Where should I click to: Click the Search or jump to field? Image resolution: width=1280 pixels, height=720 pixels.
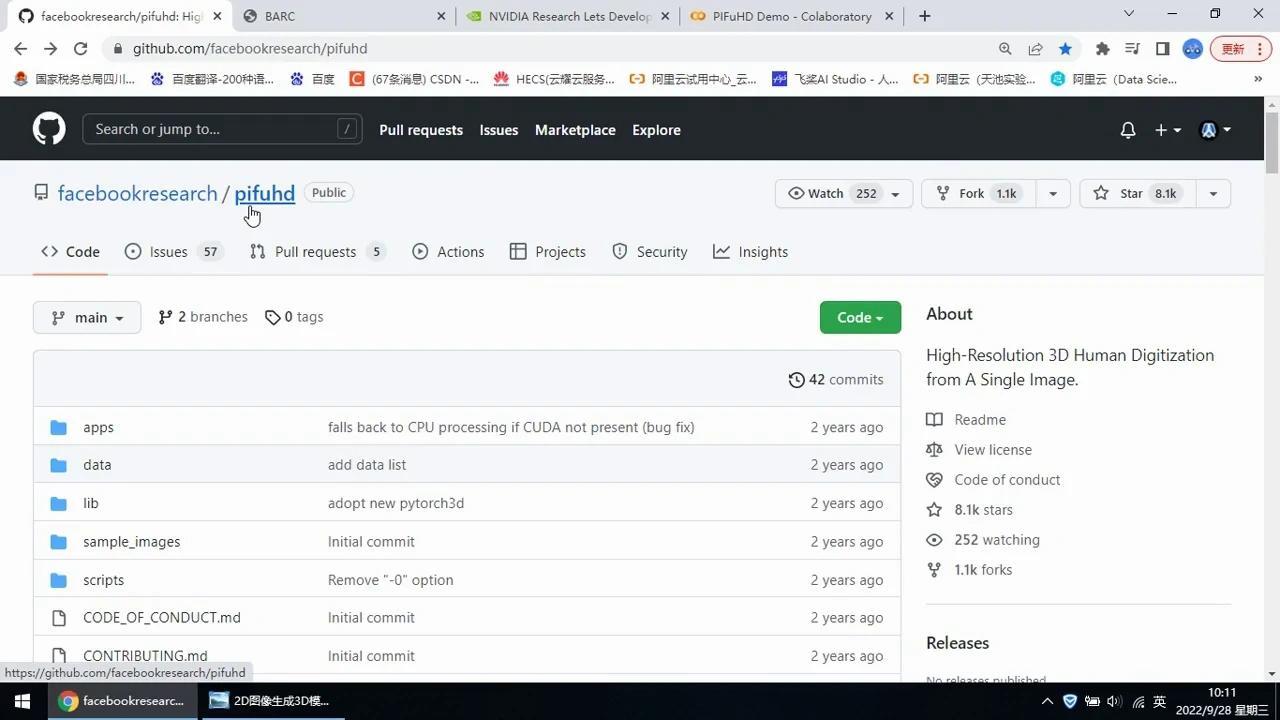[x=222, y=129]
